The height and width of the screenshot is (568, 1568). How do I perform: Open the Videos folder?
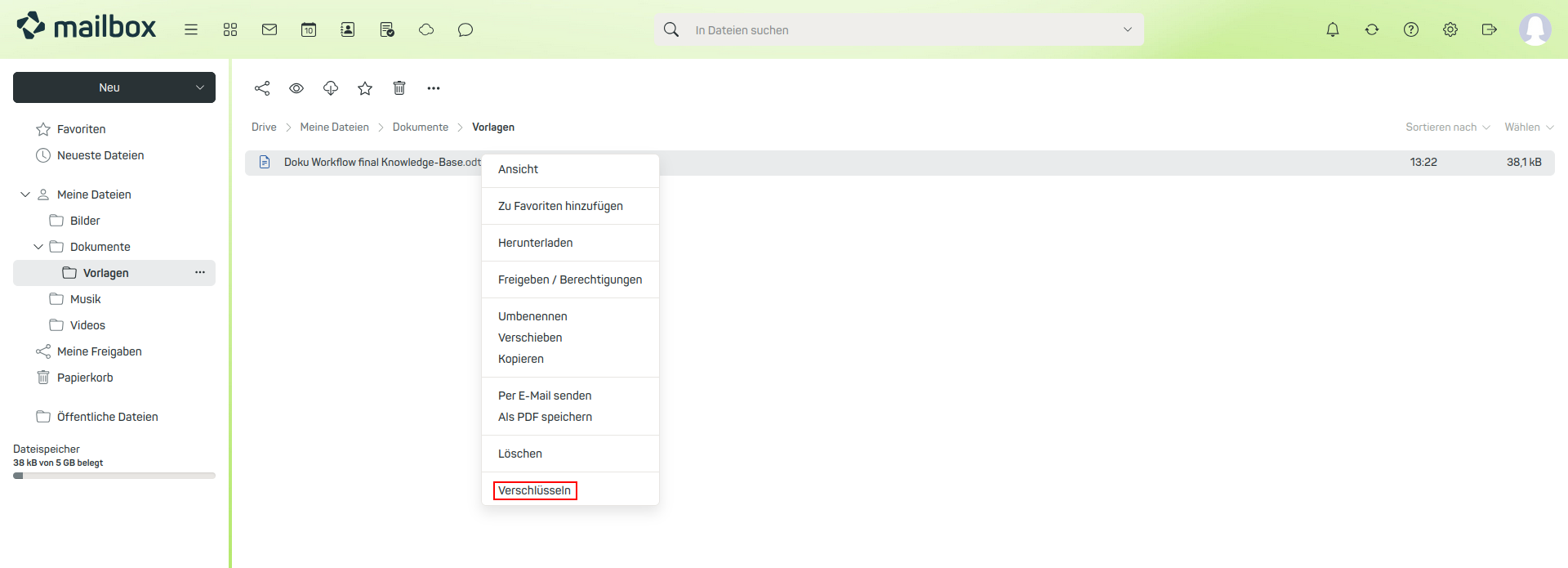114,325
